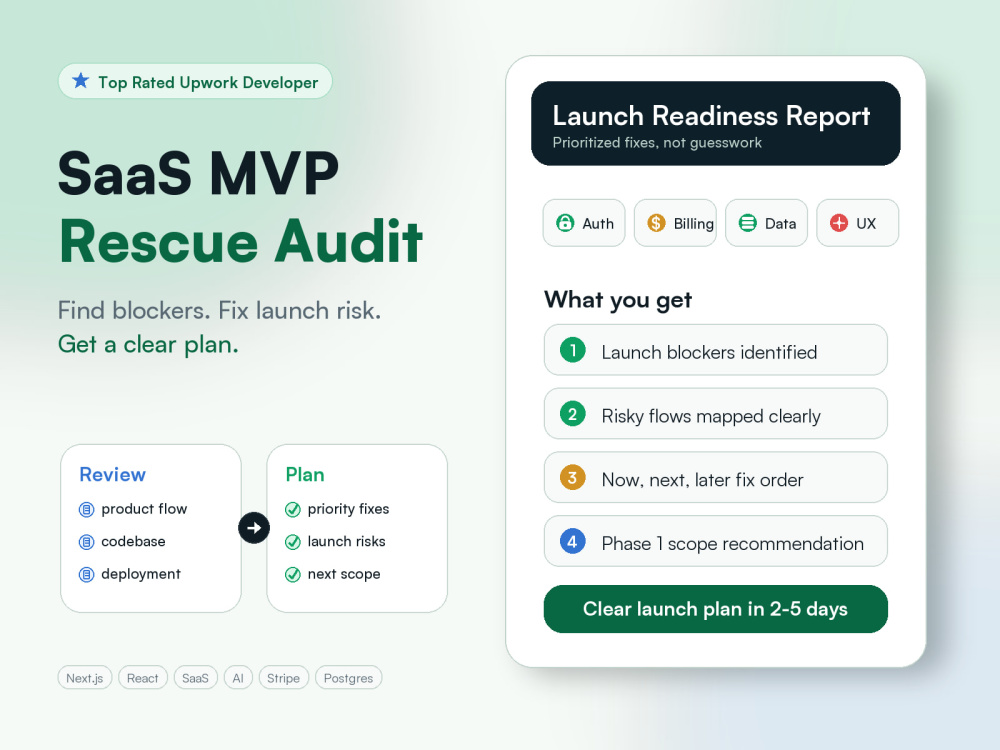Select the Billing chip

pos(675,223)
